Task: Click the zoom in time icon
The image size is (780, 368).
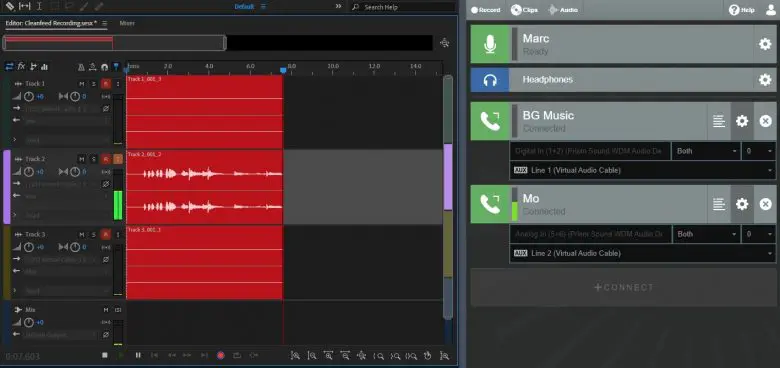Action: tap(328, 356)
